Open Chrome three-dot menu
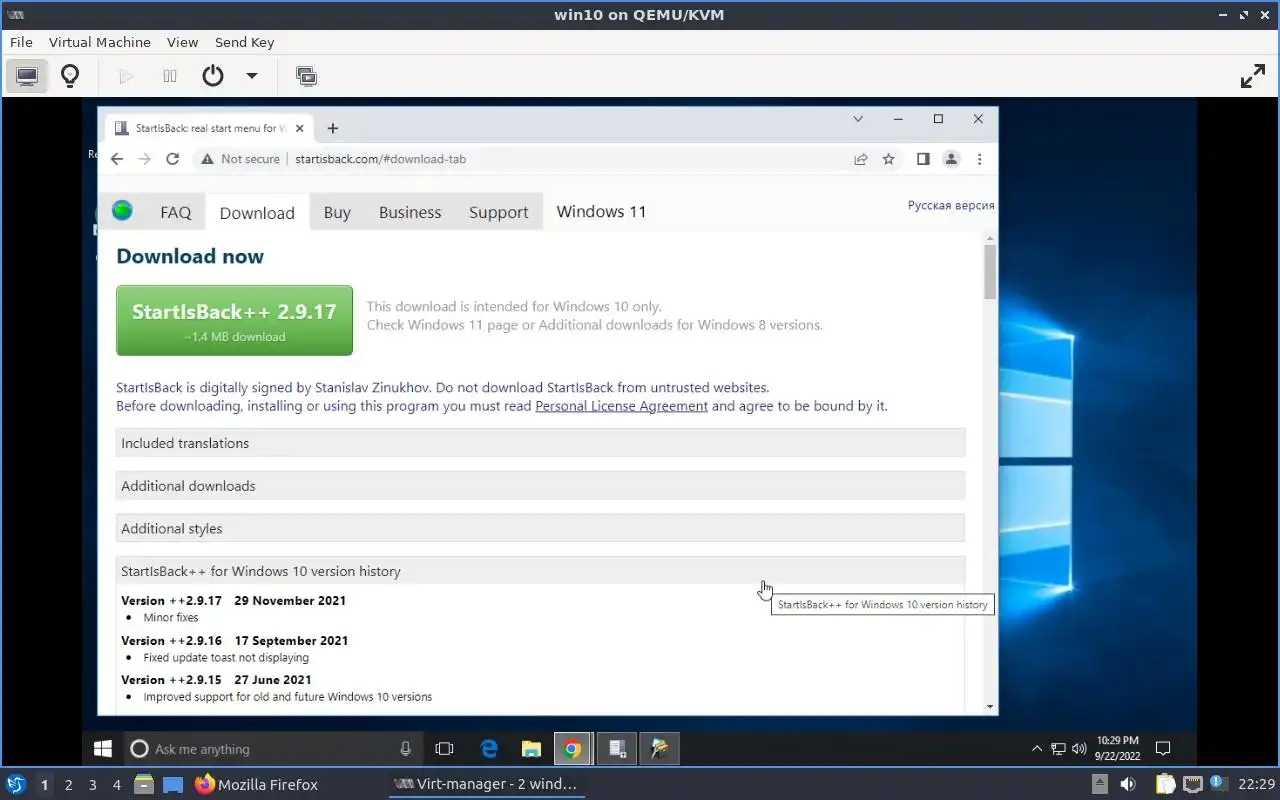Image resolution: width=1280 pixels, height=800 pixels. pyautogui.click(x=979, y=159)
